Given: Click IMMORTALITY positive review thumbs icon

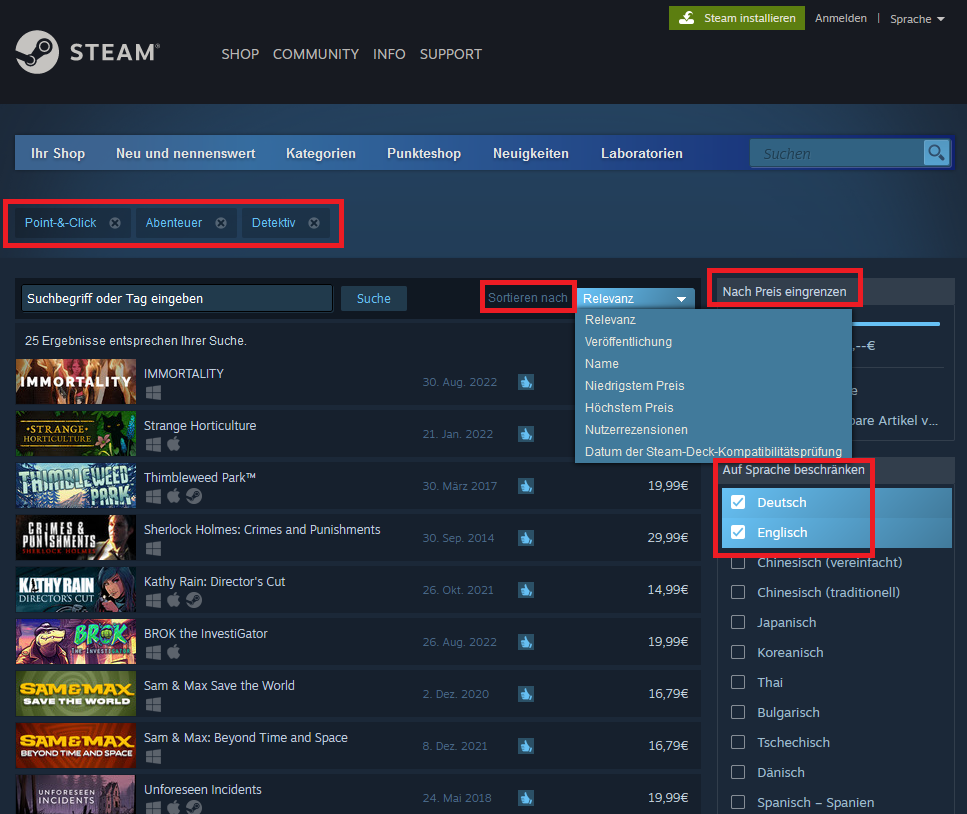Looking at the screenshot, I should (525, 382).
